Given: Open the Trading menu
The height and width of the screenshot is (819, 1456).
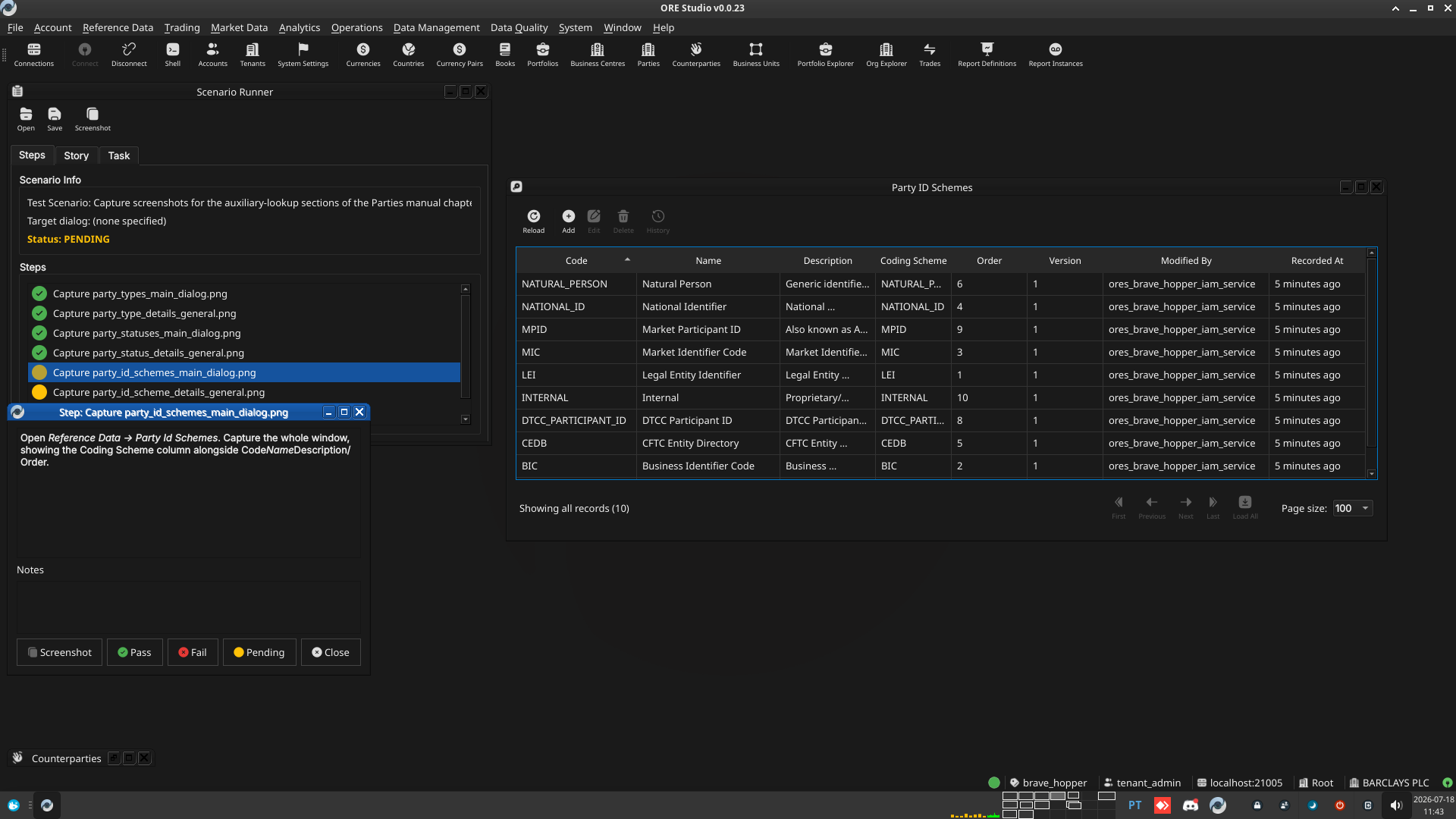Looking at the screenshot, I should [x=182, y=27].
